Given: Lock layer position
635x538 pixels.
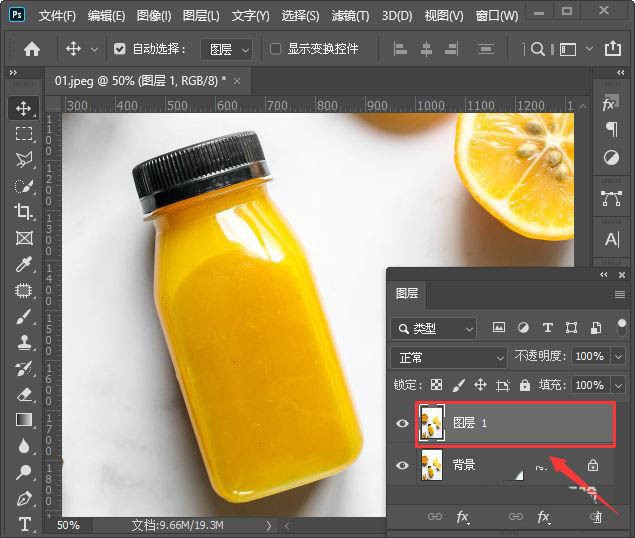Looking at the screenshot, I should click(480, 384).
